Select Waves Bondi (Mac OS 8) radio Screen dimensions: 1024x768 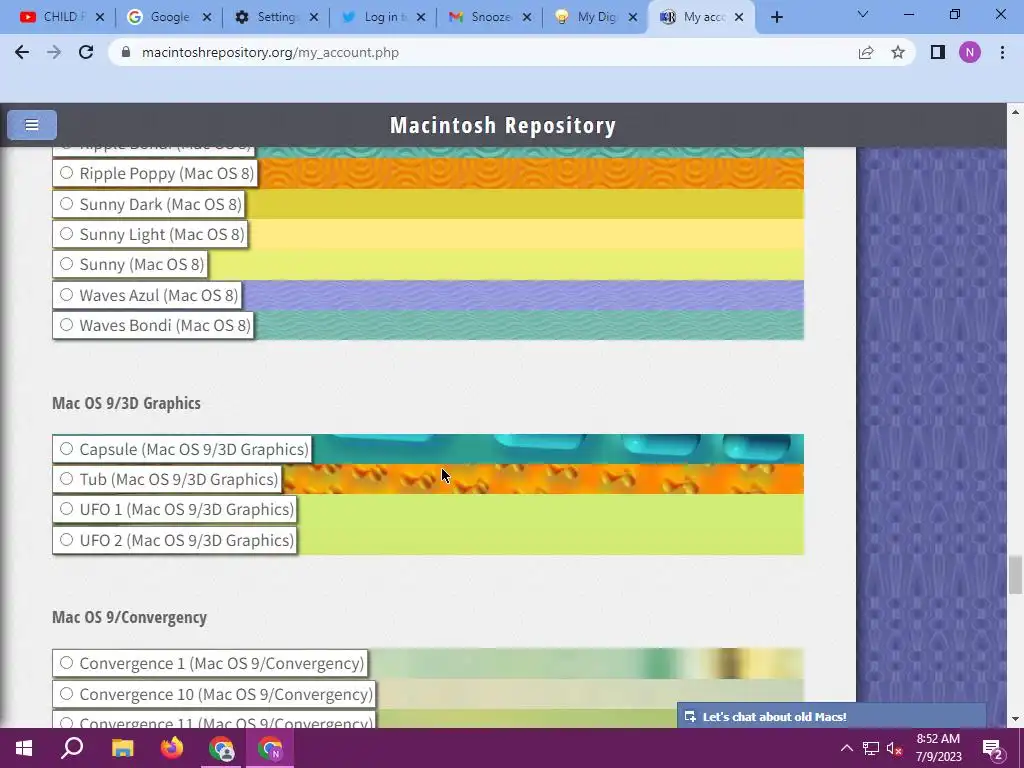(x=66, y=325)
